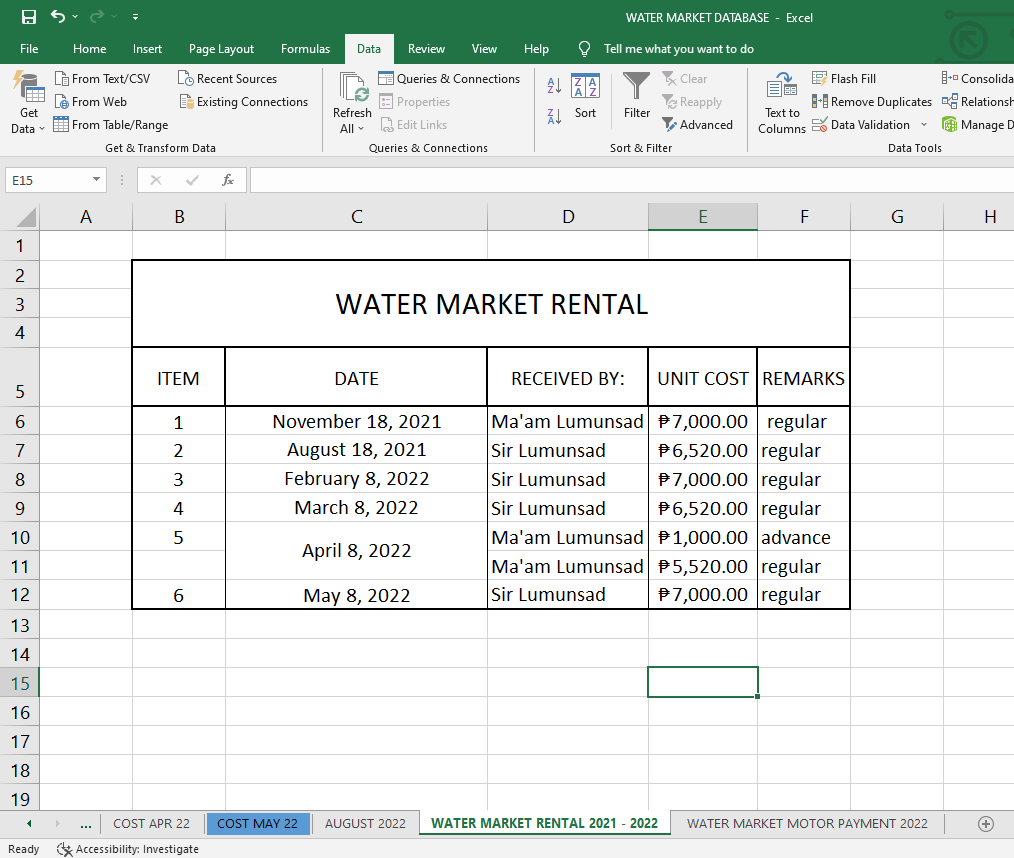
Task: Click Sort A to Z icon
Action: click(x=554, y=86)
